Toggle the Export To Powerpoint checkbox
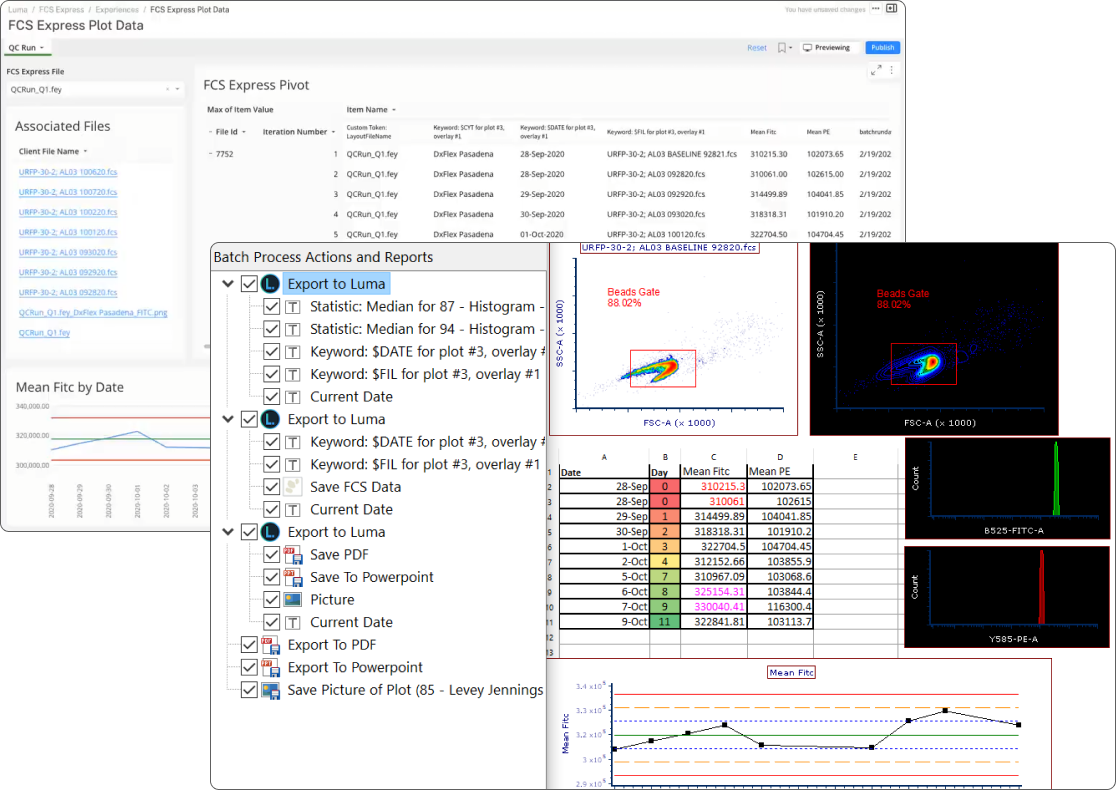Image resolution: width=1116 pixels, height=790 pixels. click(249, 667)
